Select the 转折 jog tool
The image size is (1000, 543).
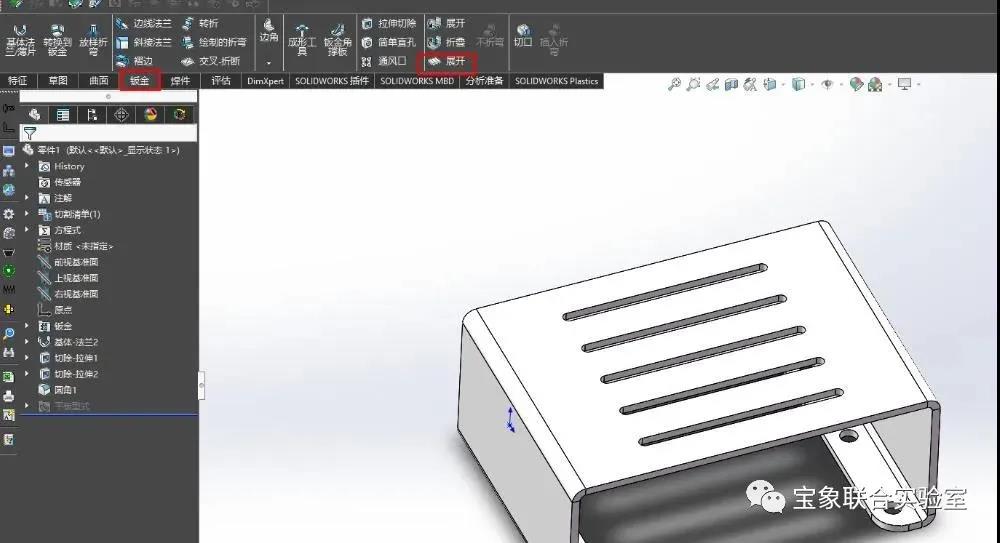200,24
